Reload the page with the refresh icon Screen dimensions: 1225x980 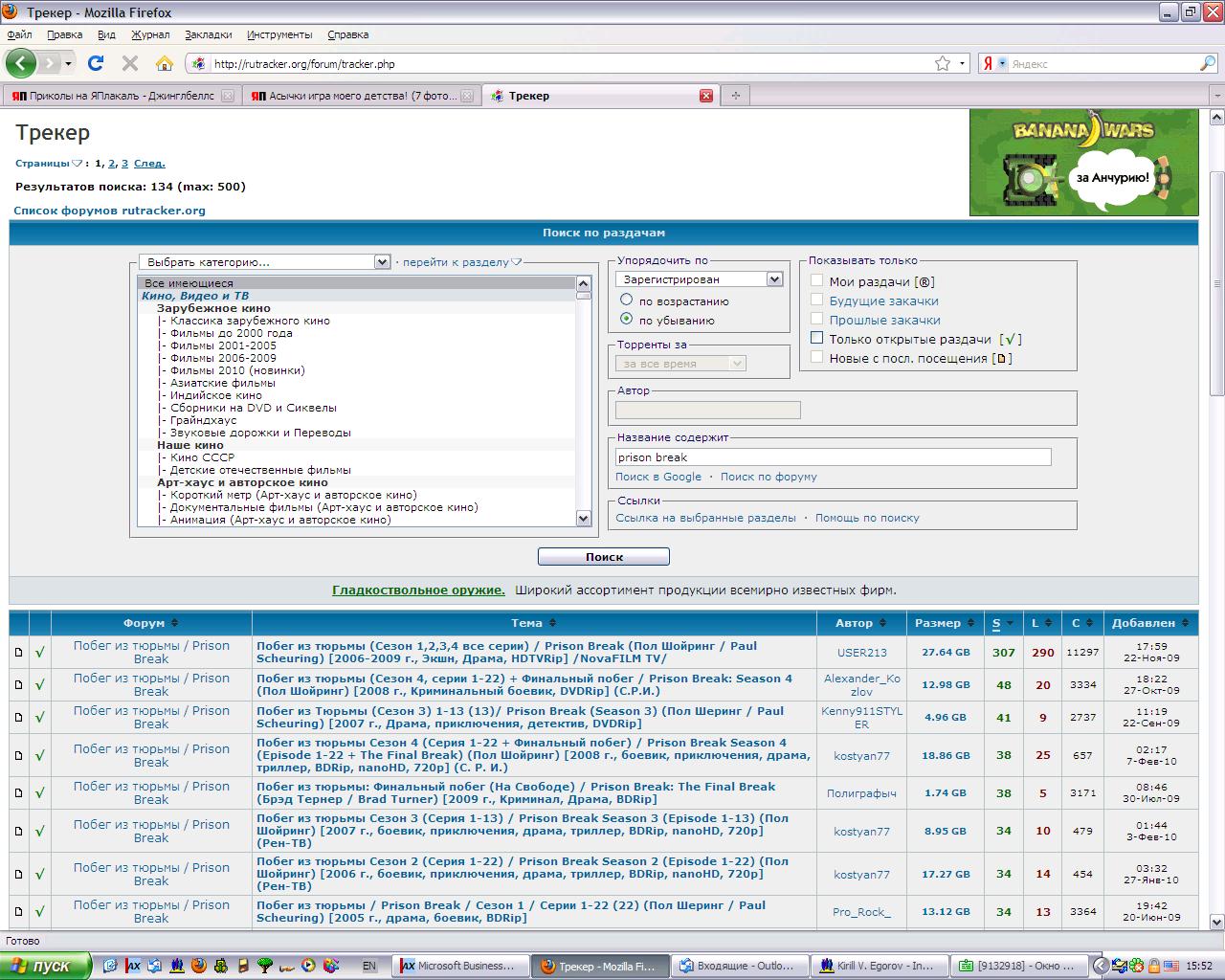click(95, 64)
